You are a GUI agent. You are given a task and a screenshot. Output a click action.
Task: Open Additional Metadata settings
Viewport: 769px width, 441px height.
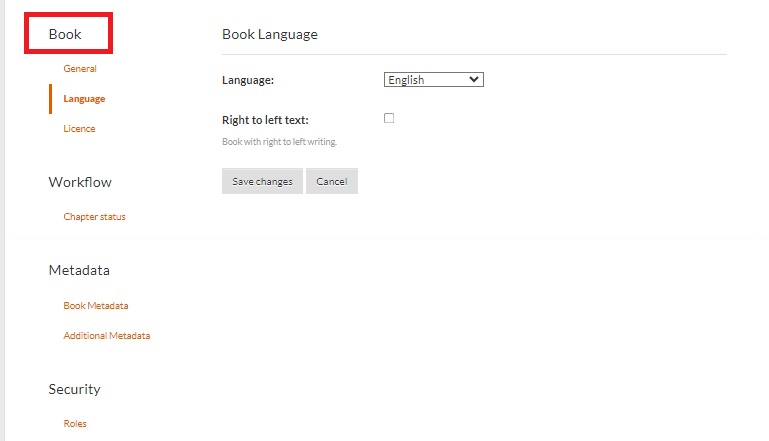107,336
